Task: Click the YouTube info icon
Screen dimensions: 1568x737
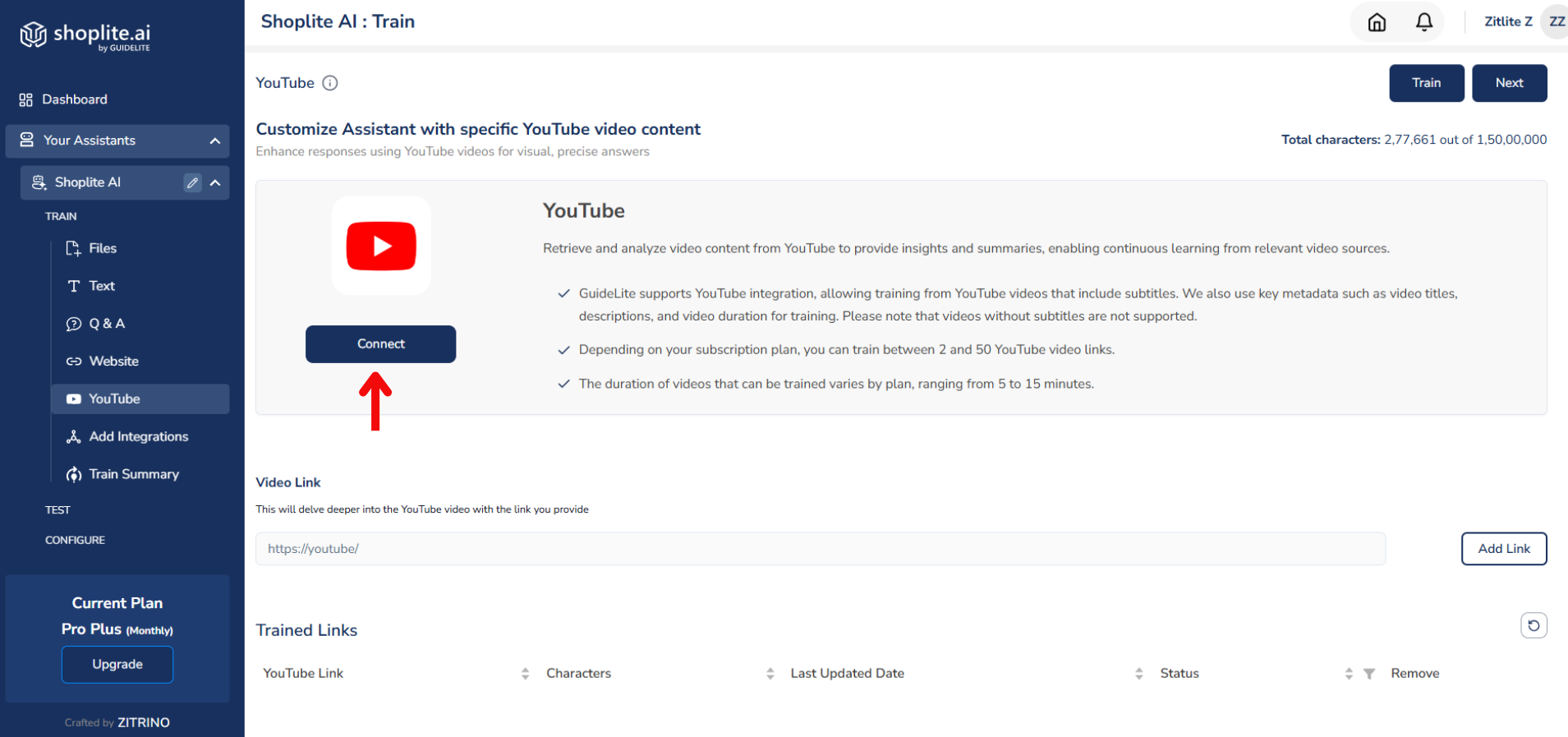Action: (330, 83)
